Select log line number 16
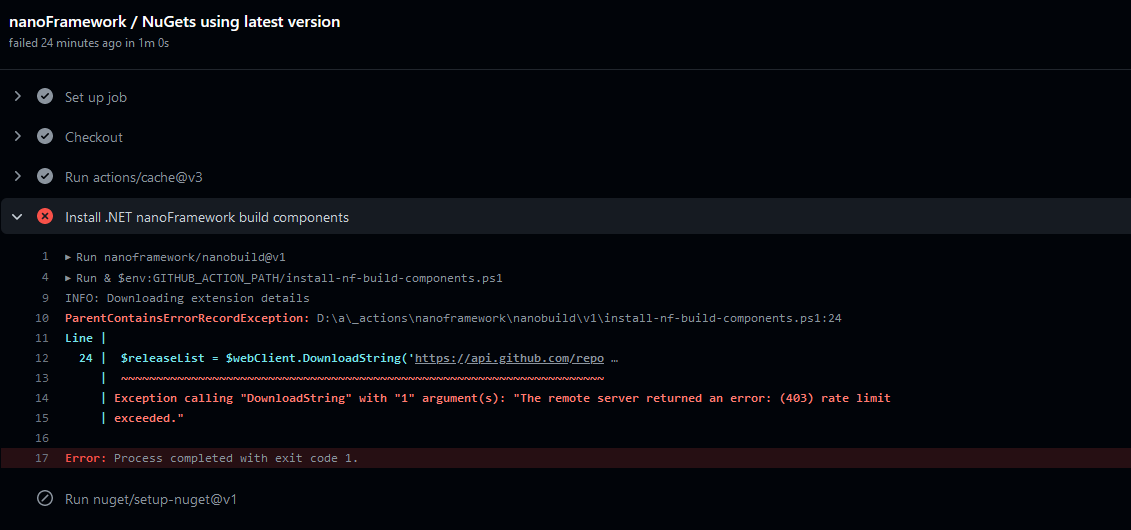The width and height of the screenshot is (1131, 530). (42, 438)
